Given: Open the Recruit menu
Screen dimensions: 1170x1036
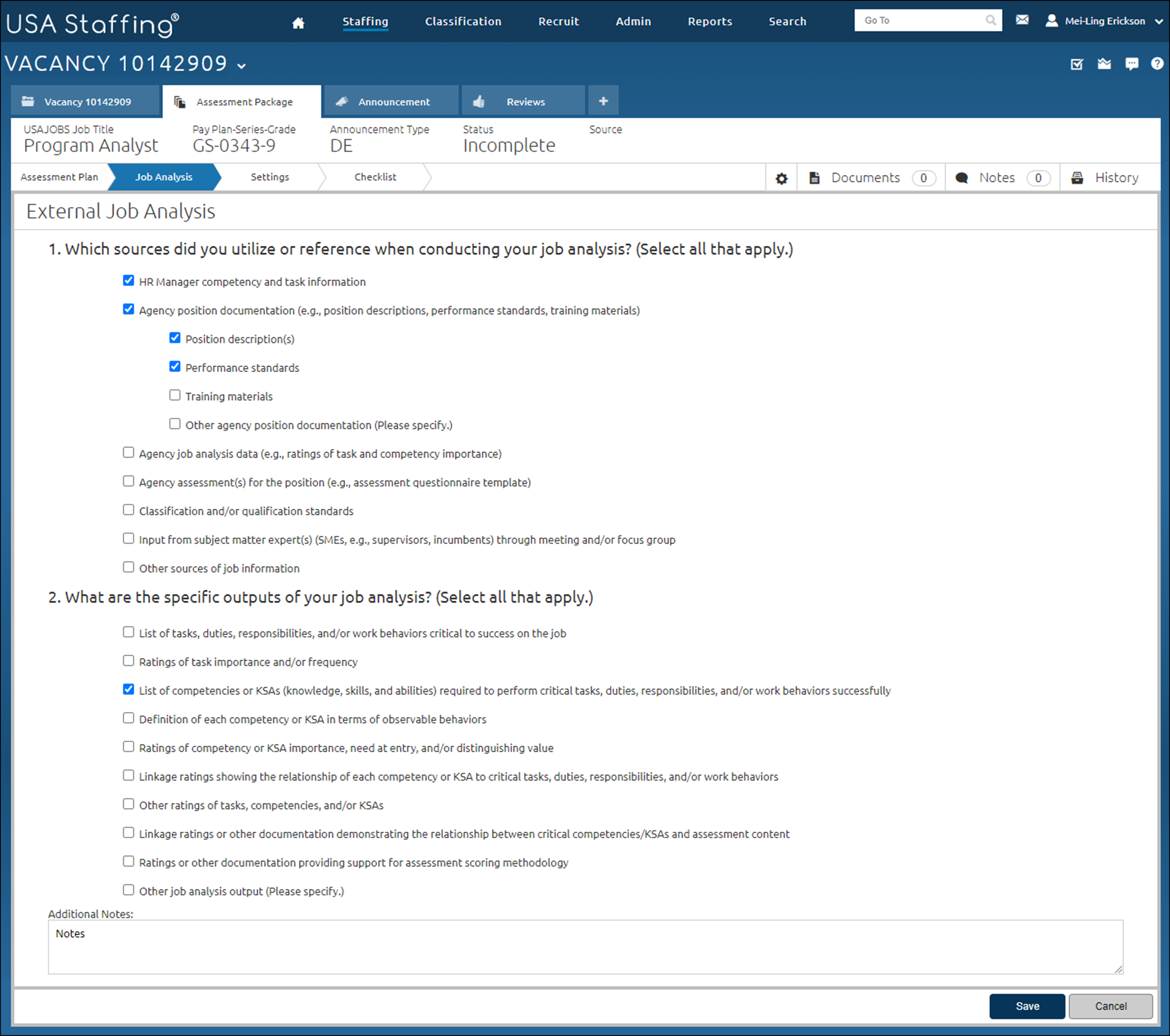Looking at the screenshot, I should point(558,22).
